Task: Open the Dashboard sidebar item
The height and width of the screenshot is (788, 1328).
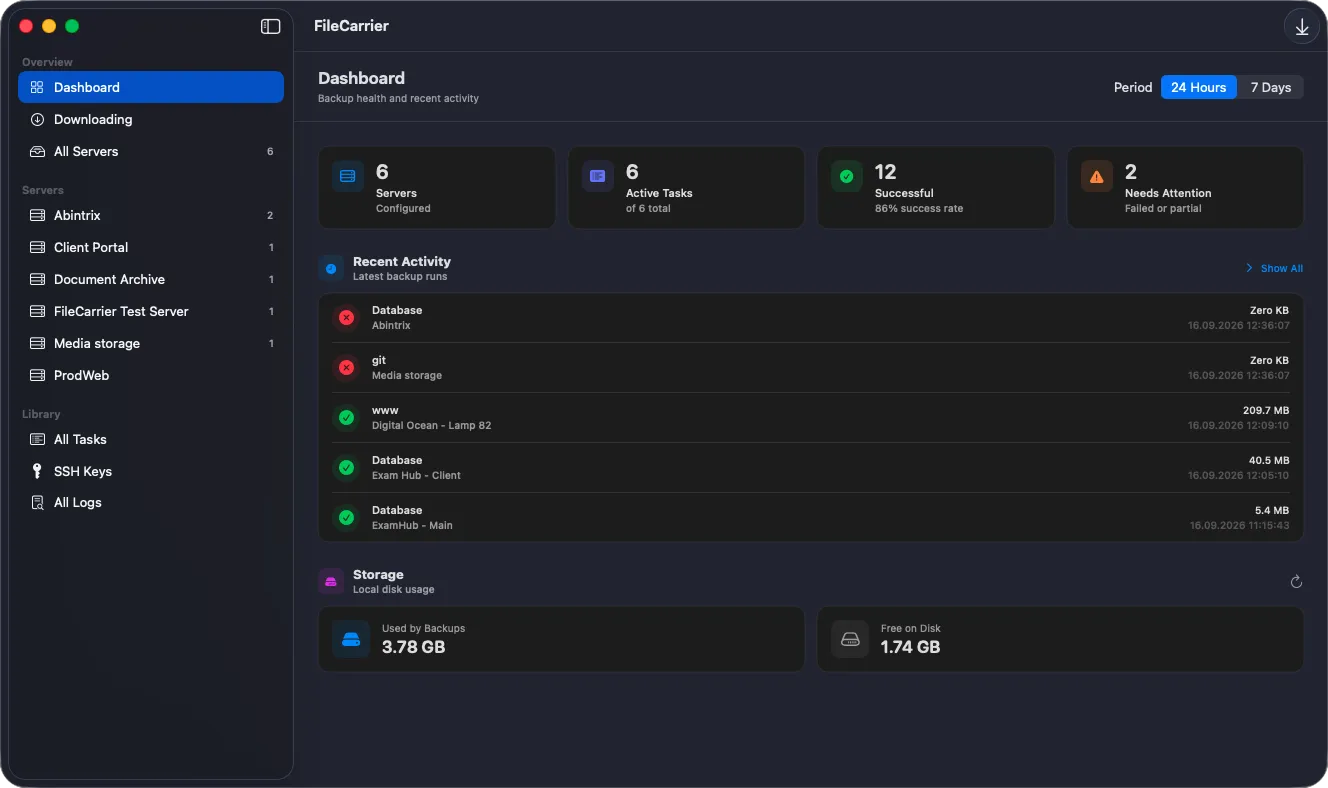Action: tap(151, 87)
